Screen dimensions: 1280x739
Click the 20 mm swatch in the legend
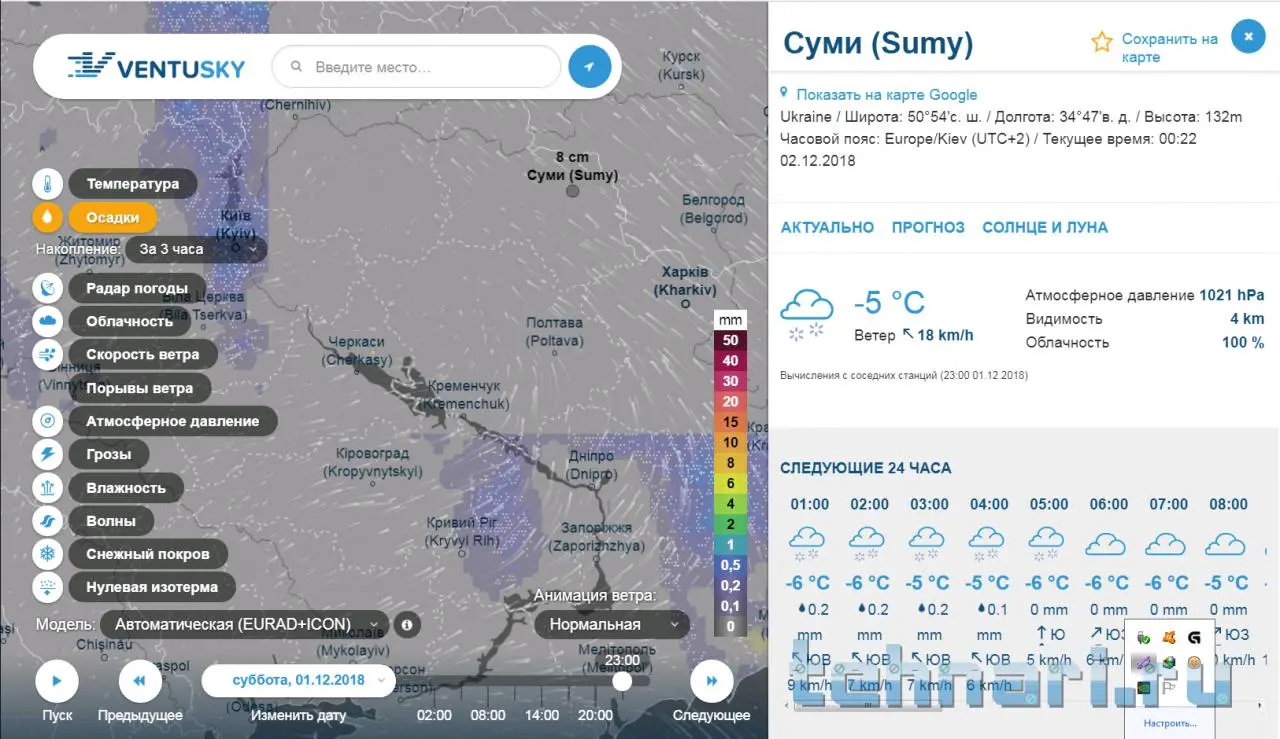pyautogui.click(x=731, y=401)
